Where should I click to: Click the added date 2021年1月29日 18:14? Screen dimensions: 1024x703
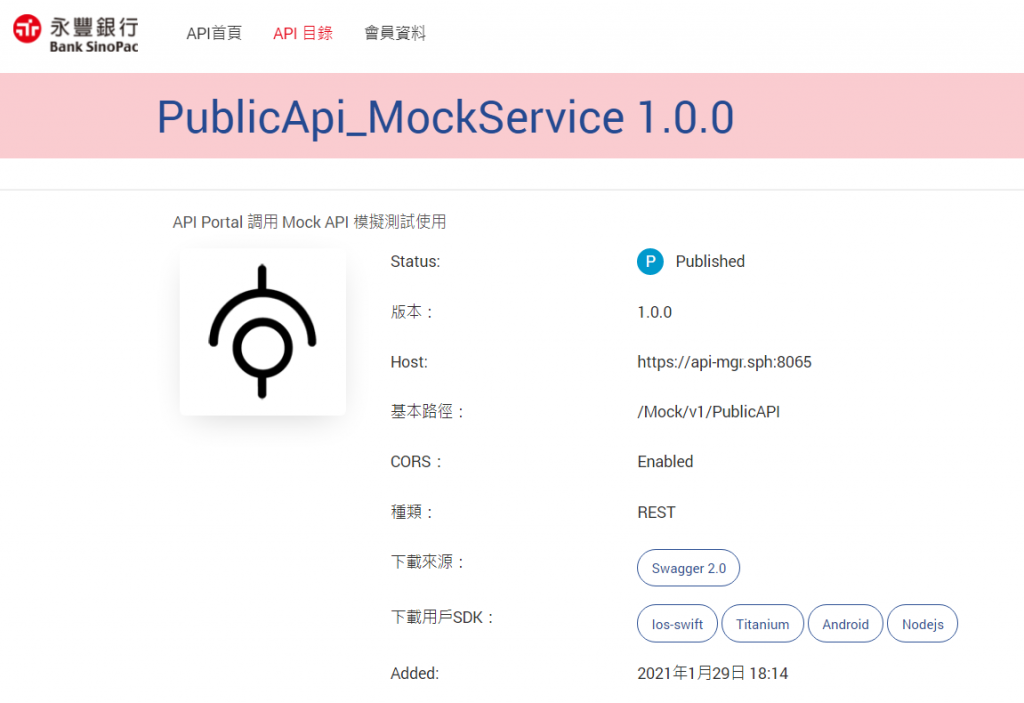coord(712,673)
